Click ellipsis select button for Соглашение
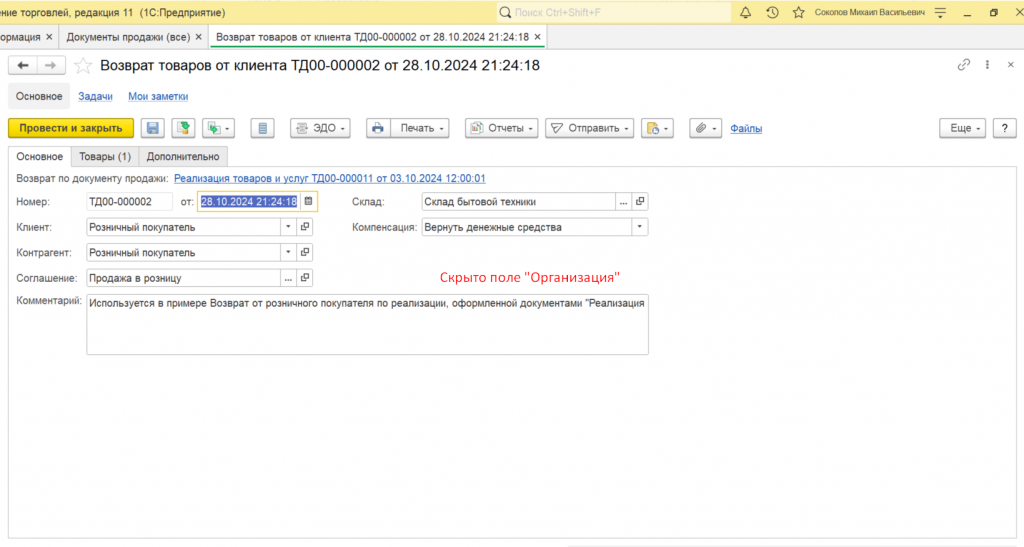 click(288, 278)
